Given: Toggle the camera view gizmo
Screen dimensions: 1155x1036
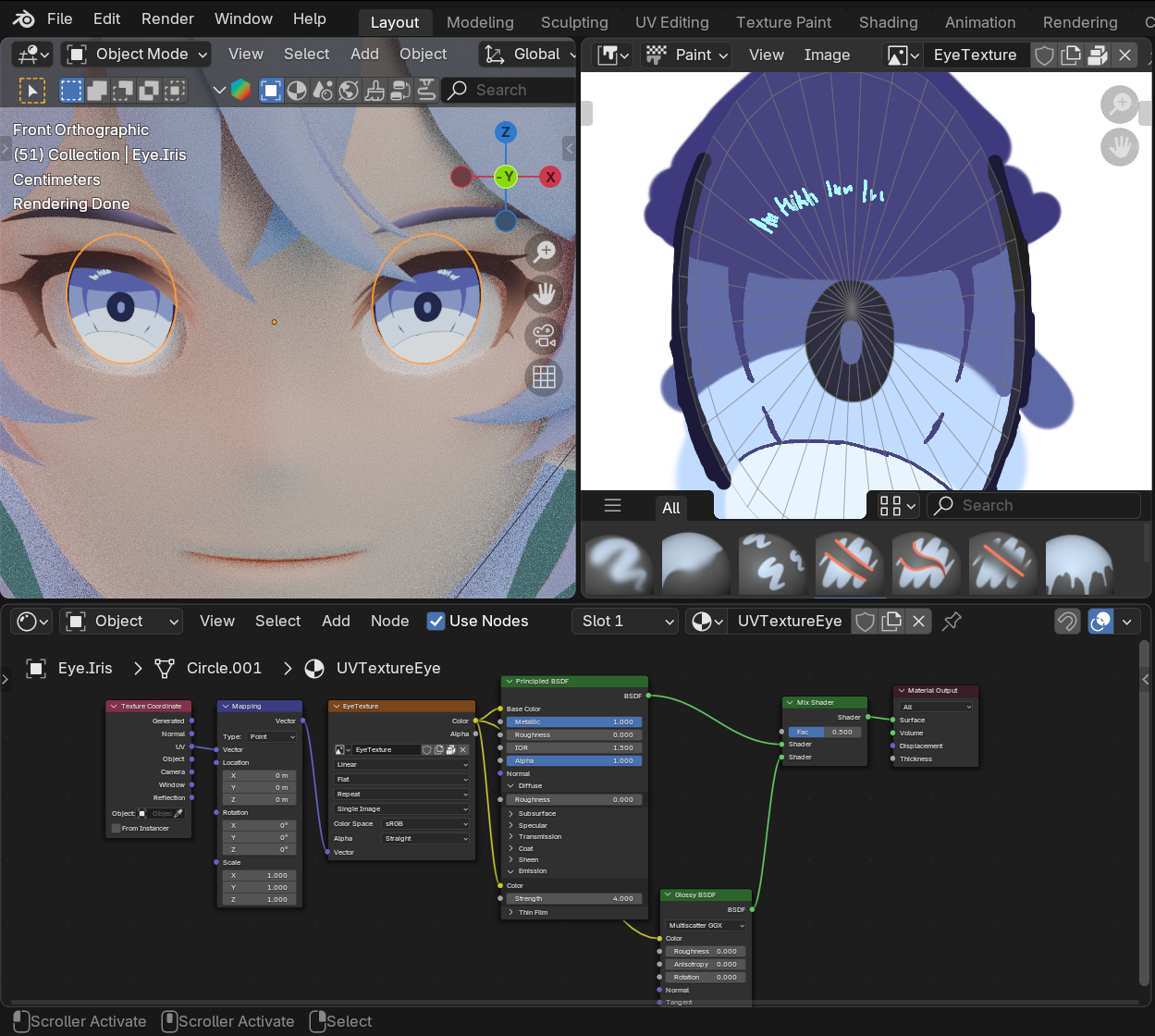Looking at the screenshot, I should tap(544, 336).
